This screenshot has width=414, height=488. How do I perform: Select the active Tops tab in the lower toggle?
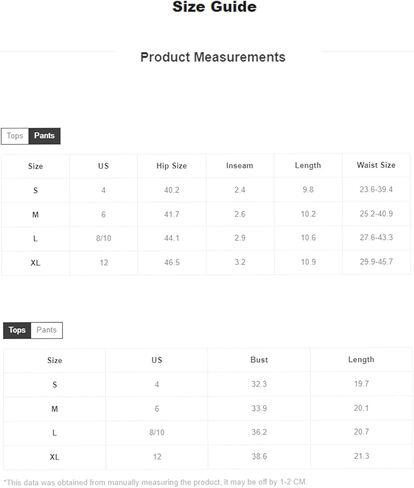coord(17,330)
